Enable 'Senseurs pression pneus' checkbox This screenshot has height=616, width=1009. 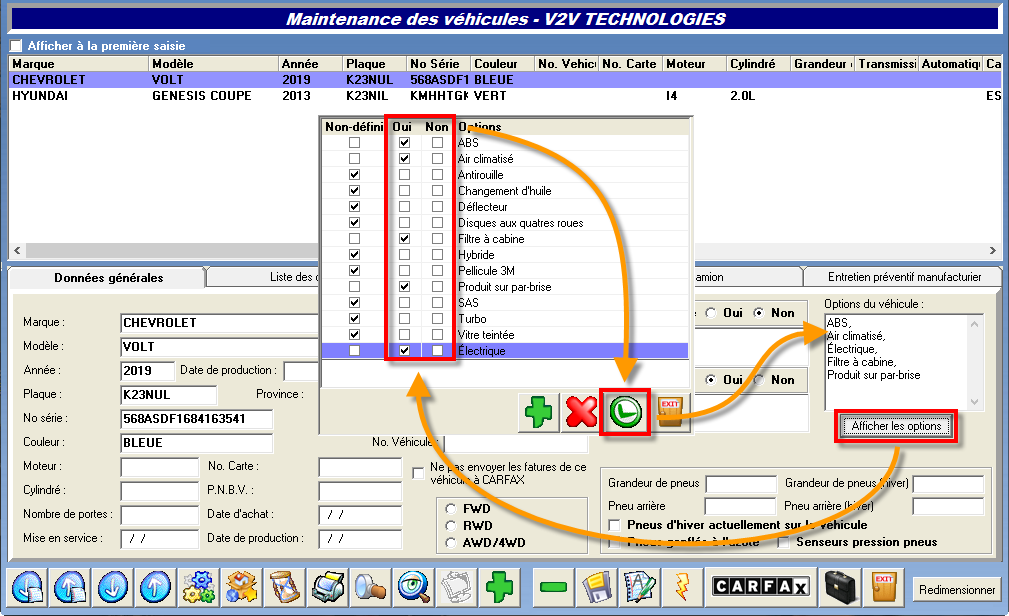783,542
